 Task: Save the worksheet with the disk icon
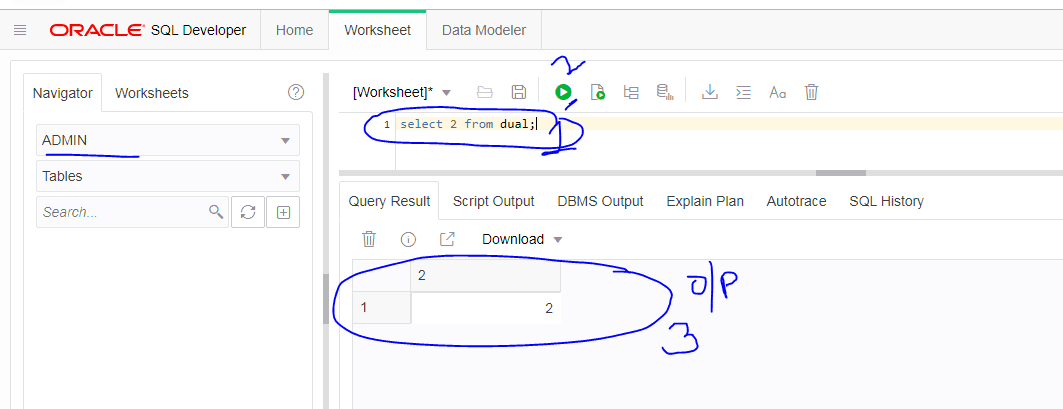point(519,92)
